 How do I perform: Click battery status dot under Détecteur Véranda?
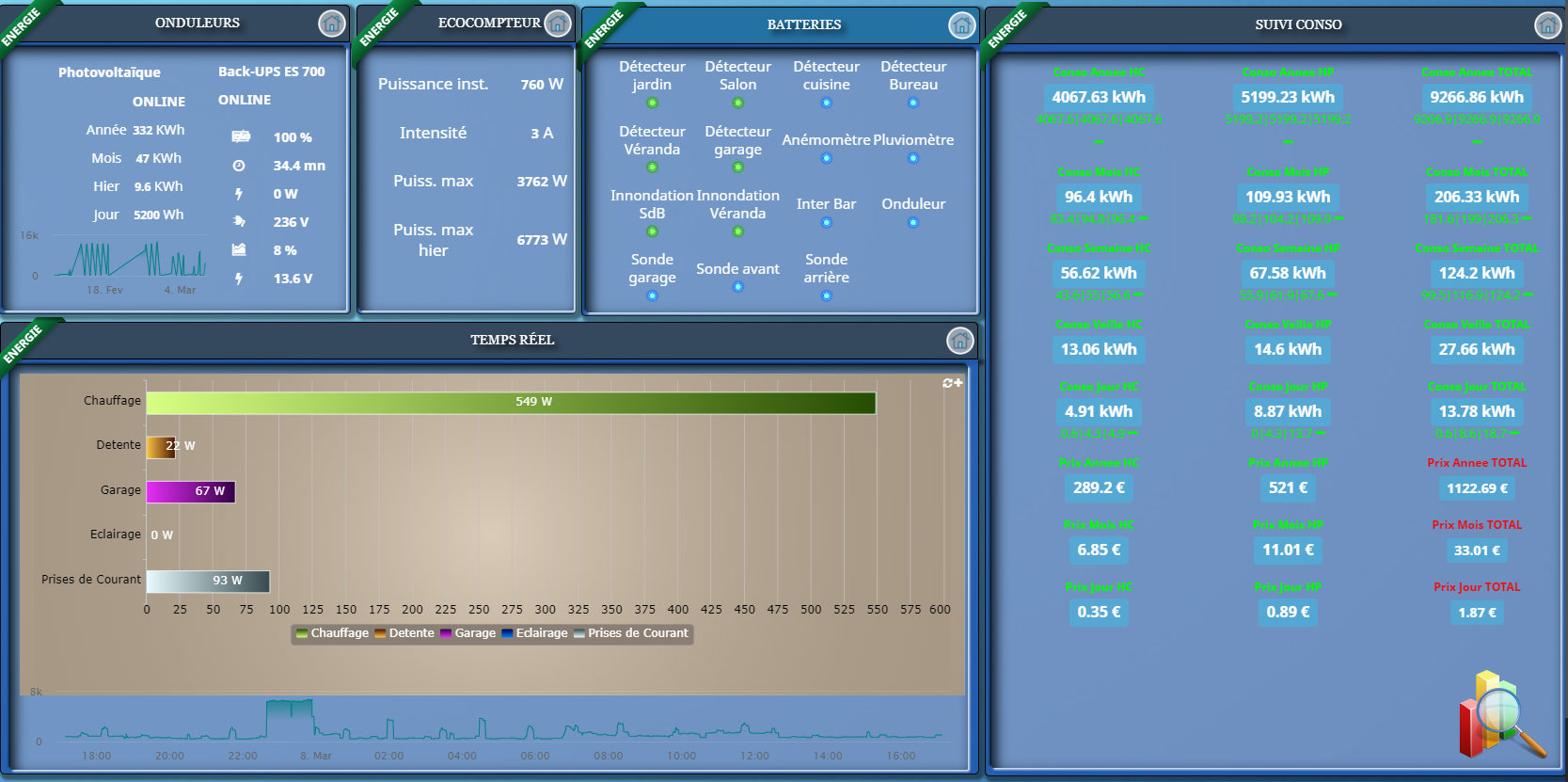[652, 168]
